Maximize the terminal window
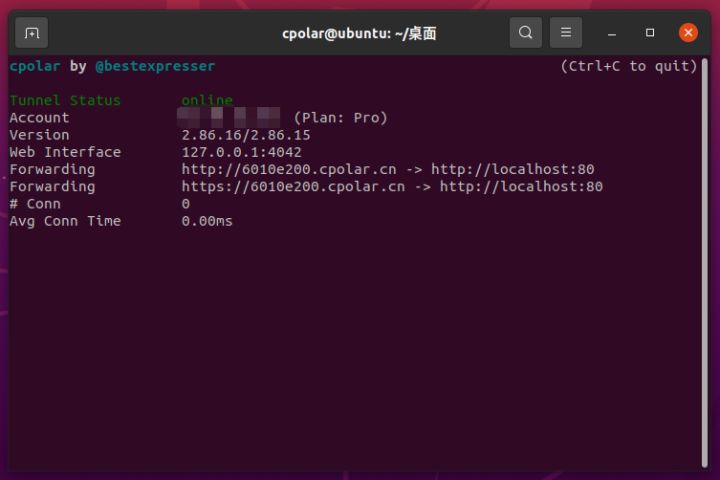The height and width of the screenshot is (480, 720). click(650, 33)
